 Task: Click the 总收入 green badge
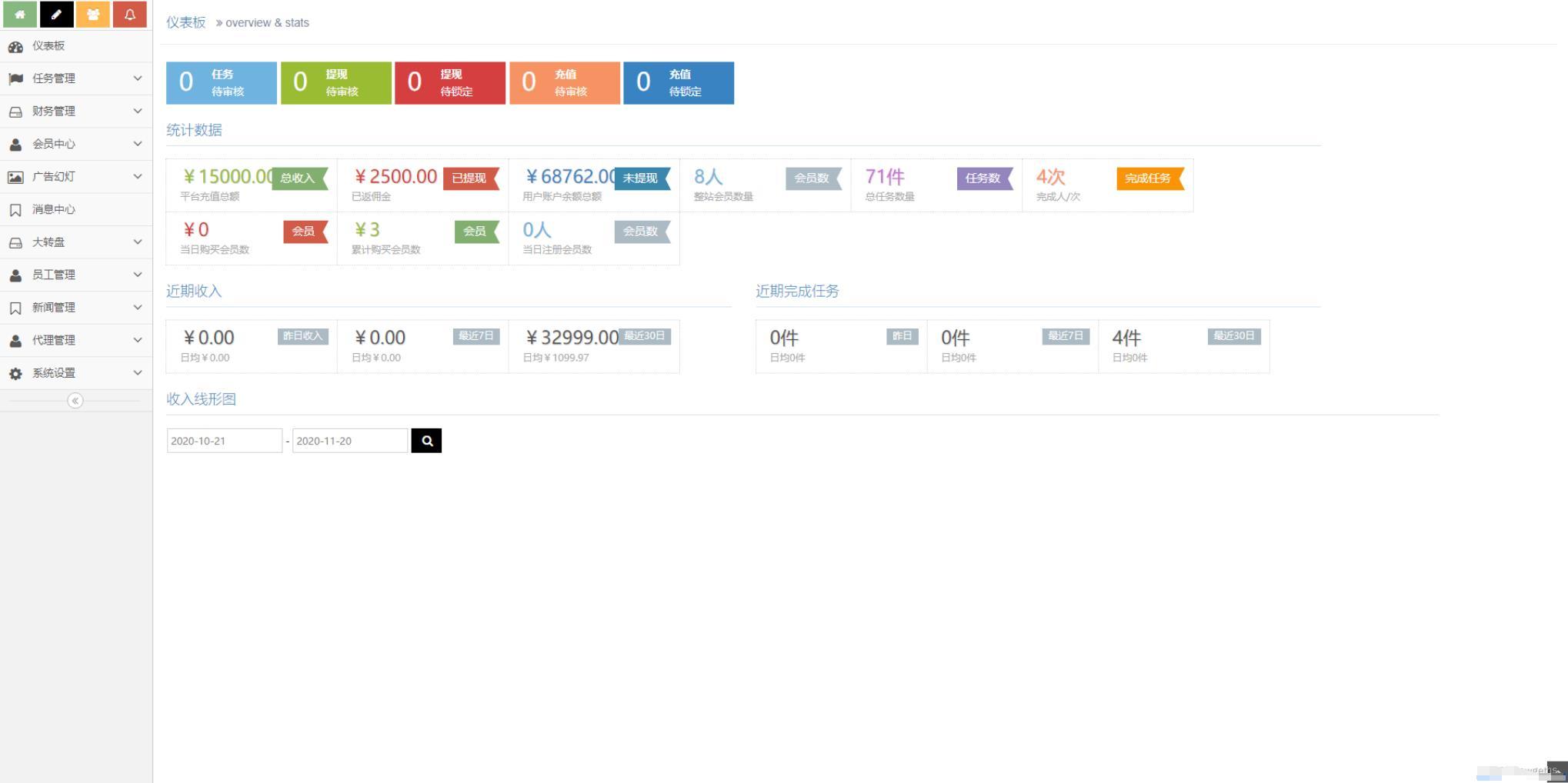click(300, 178)
